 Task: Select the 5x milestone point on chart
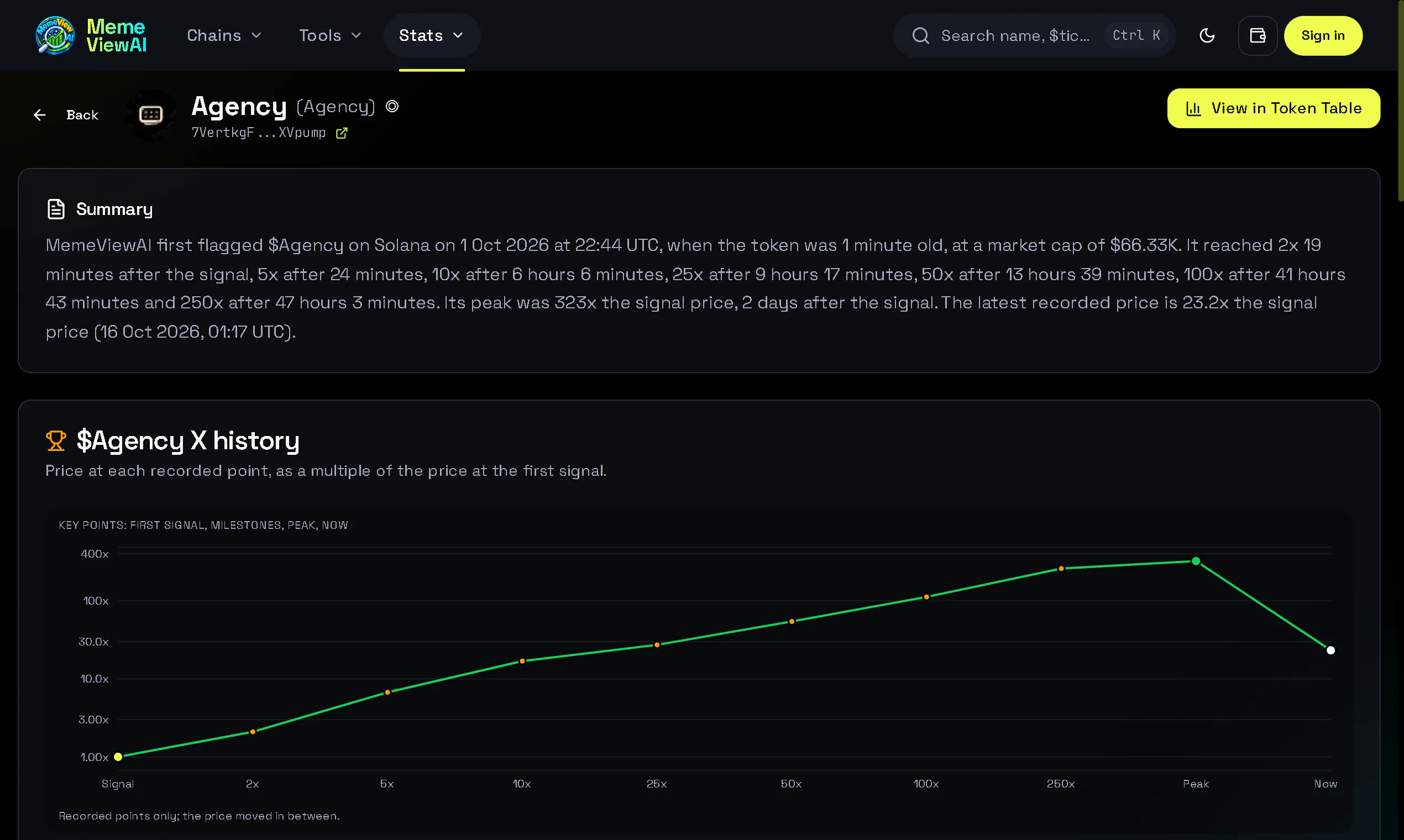click(x=387, y=692)
